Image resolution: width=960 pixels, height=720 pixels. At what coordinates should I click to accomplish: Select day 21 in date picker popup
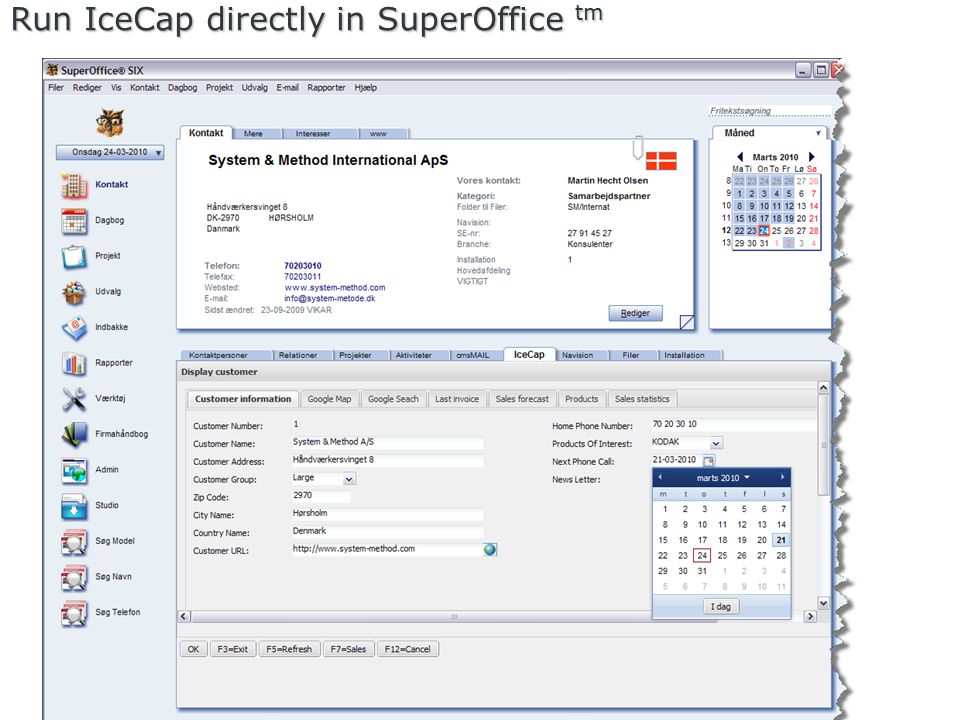pos(781,540)
